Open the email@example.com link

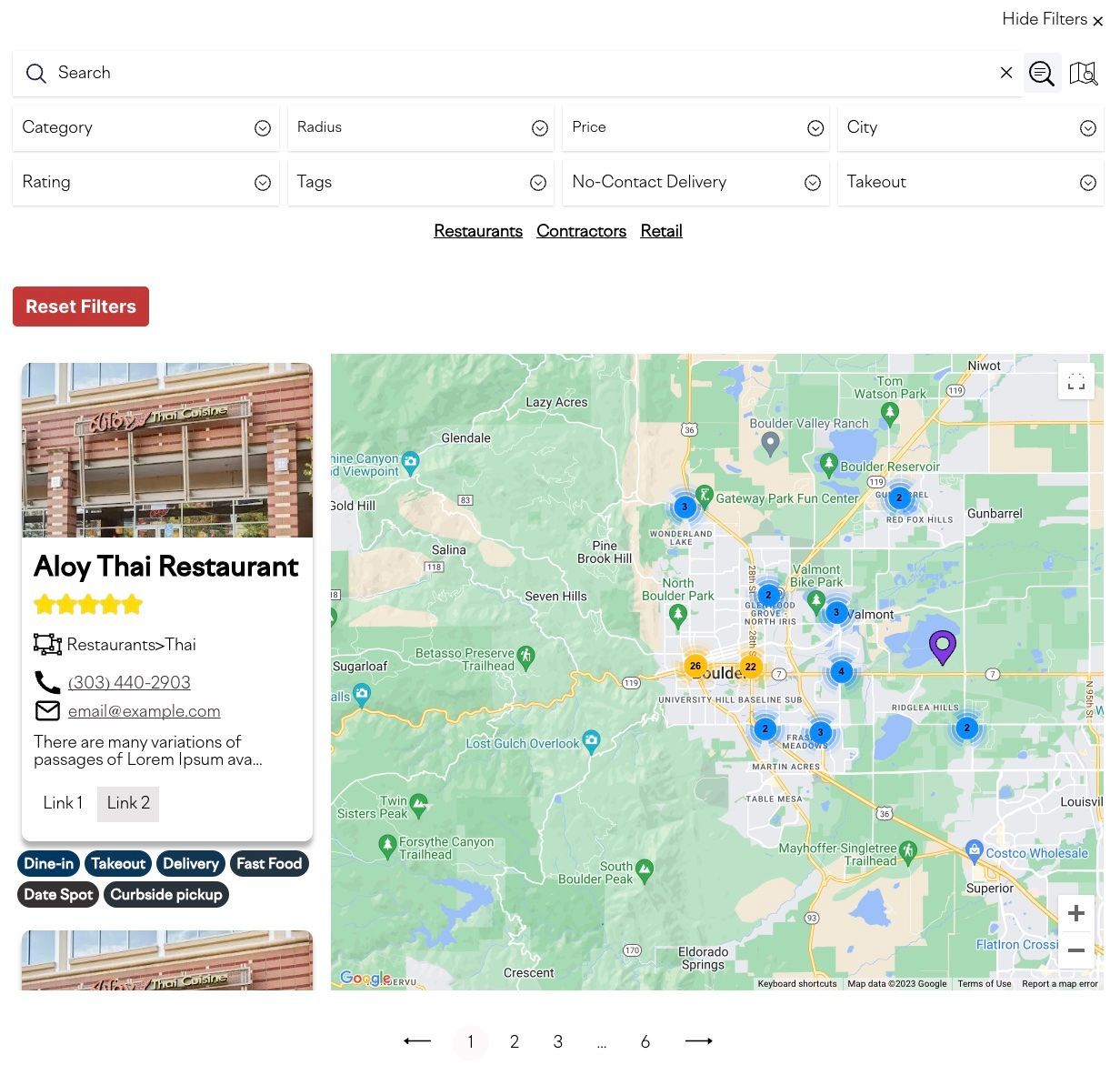click(x=144, y=711)
